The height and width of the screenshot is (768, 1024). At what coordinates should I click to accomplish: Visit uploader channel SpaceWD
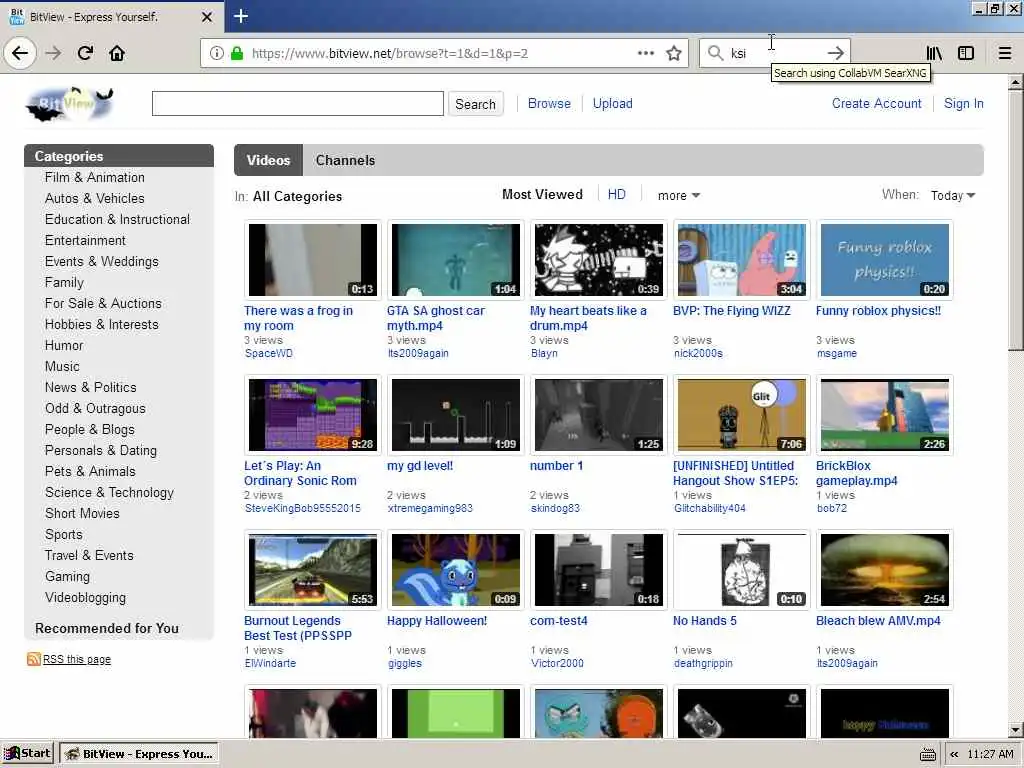pos(268,353)
